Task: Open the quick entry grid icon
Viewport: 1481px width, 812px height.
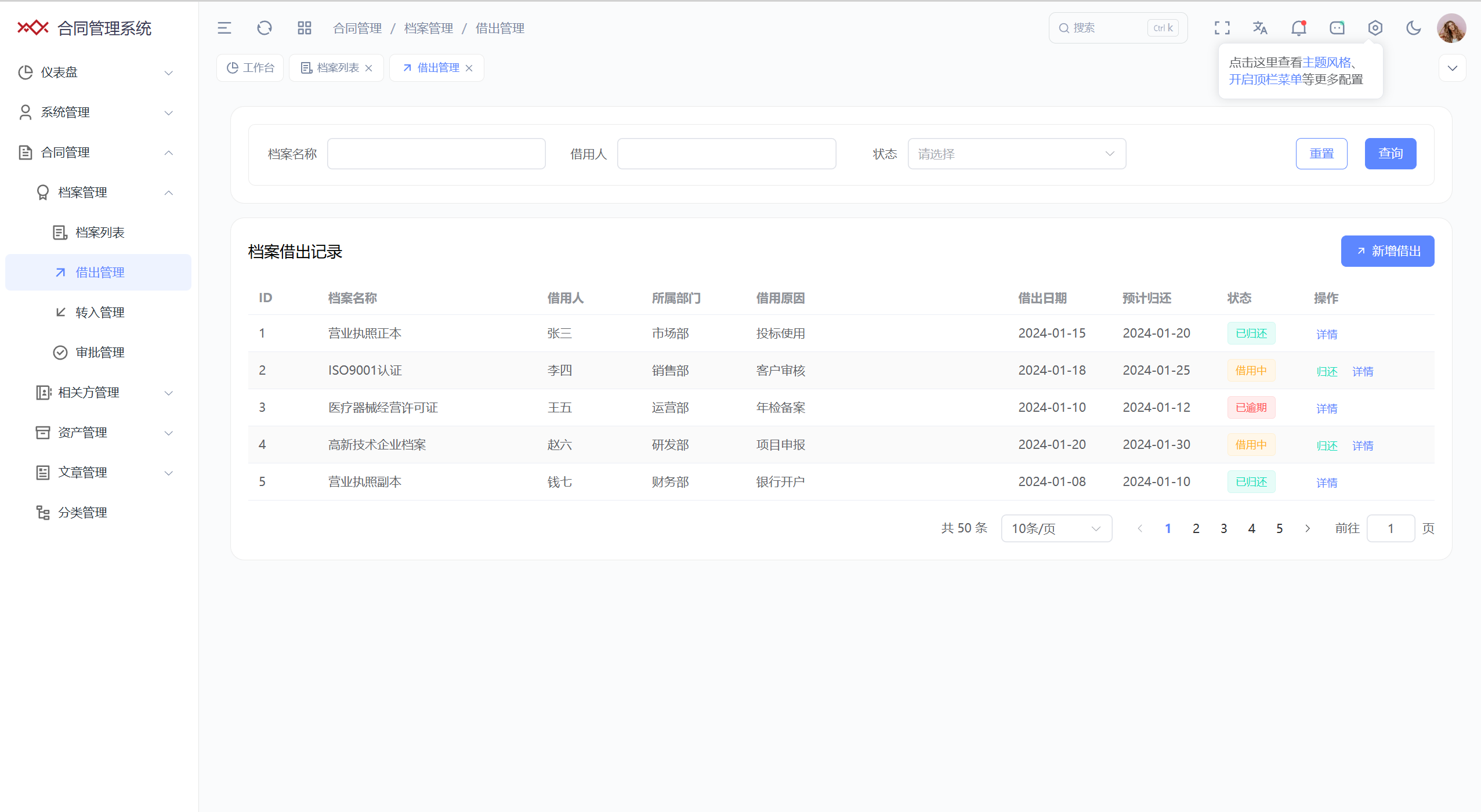Action: pyautogui.click(x=305, y=28)
